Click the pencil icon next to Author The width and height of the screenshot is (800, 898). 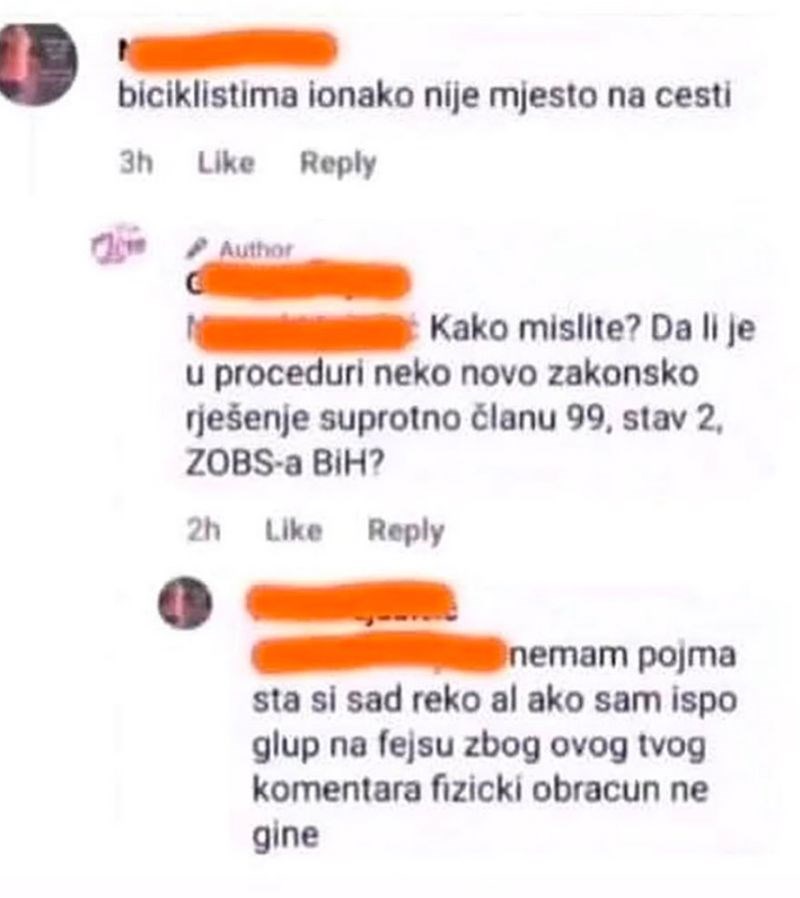197,248
